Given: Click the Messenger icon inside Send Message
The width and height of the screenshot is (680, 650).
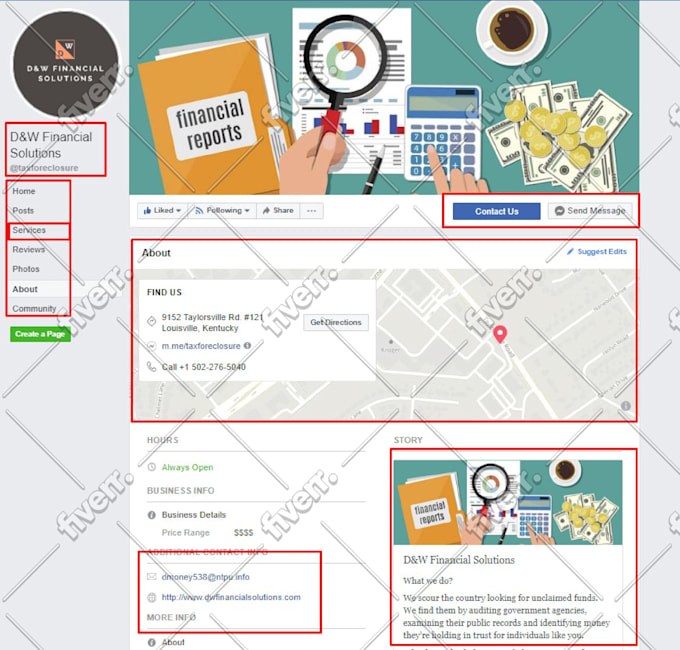Looking at the screenshot, I should 560,211.
